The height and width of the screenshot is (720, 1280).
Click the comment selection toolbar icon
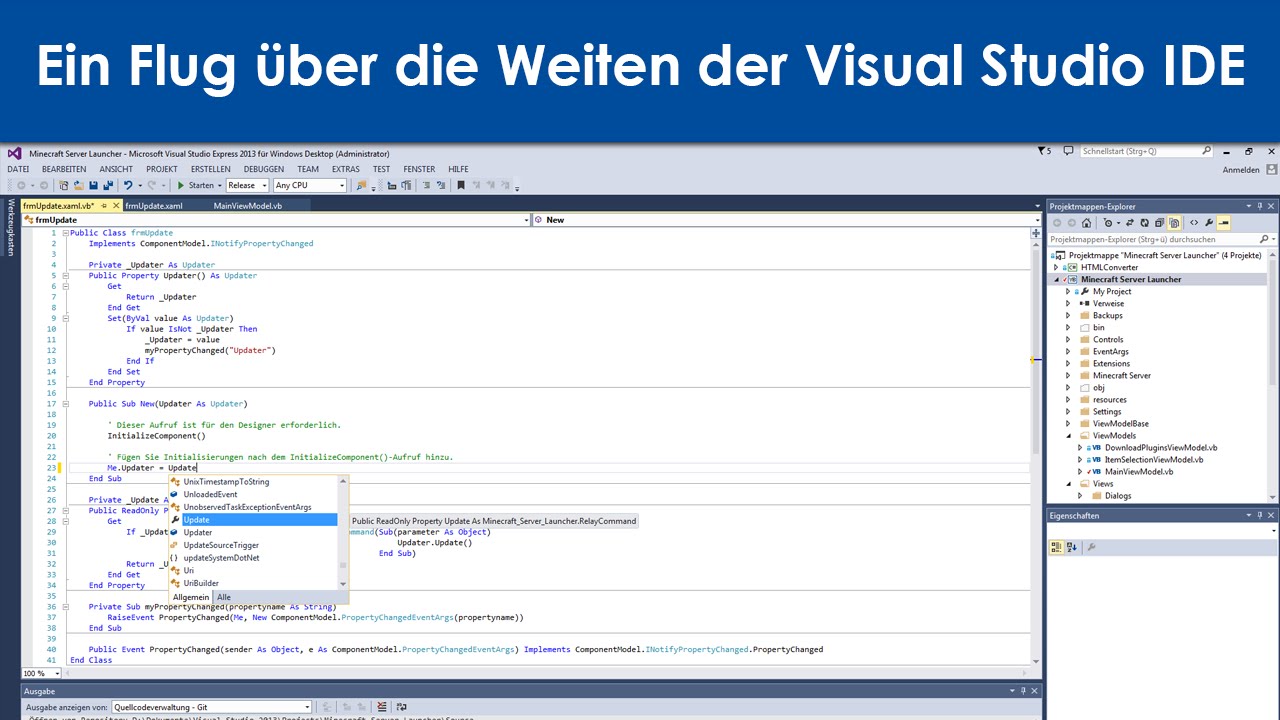tap(425, 185)
